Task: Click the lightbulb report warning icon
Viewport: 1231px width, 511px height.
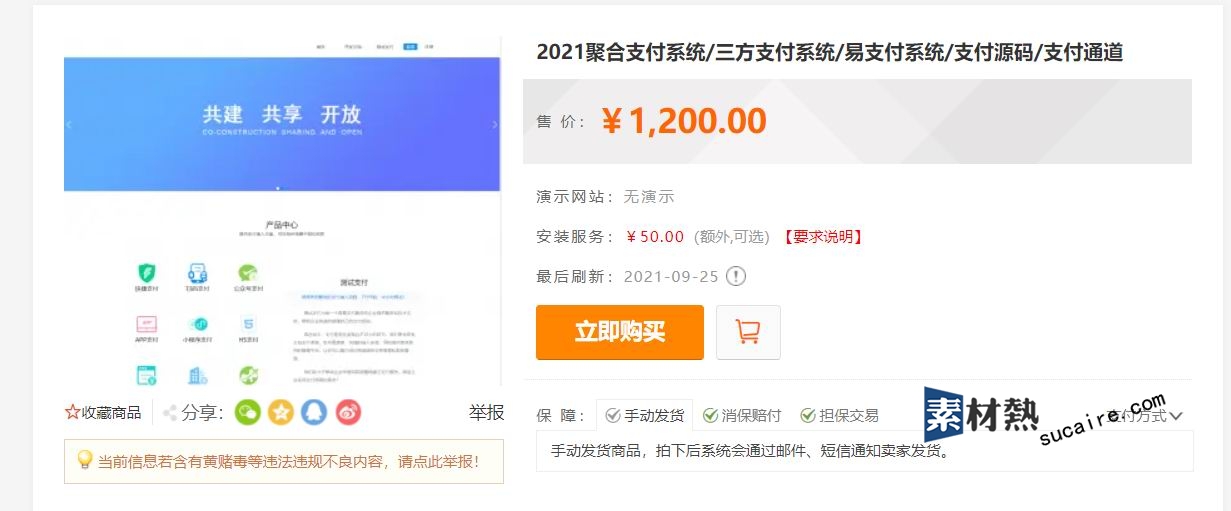Action: [85, 460]
